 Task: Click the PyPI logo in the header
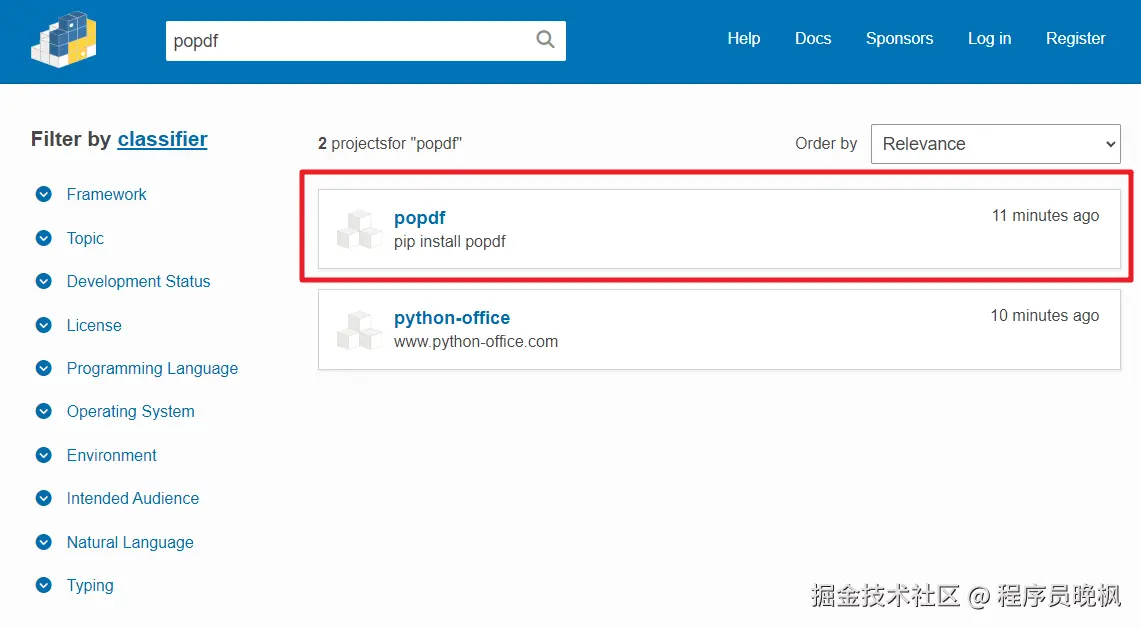[x=64, y=39]
